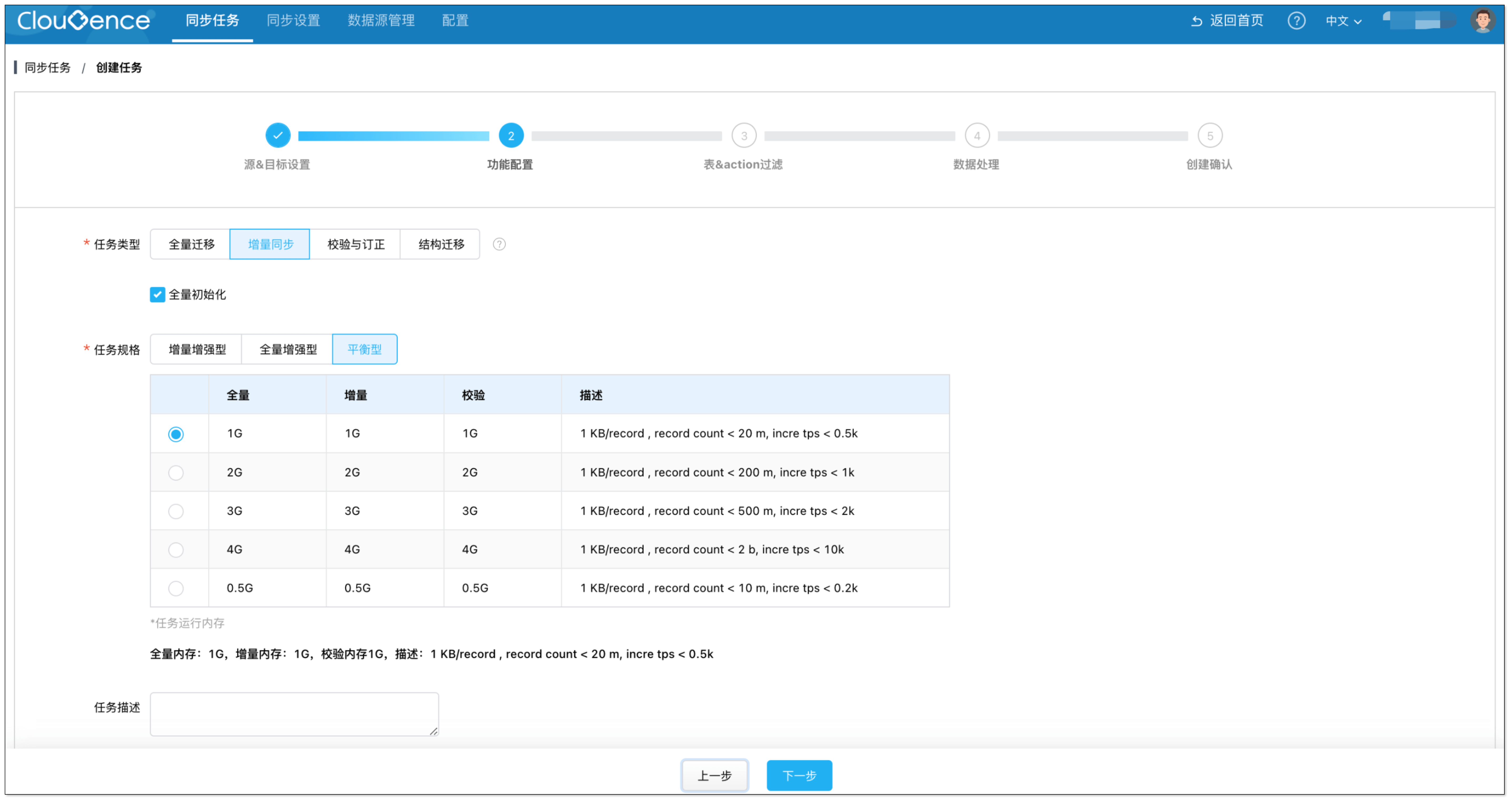Select the 校验与订正 task type
Image resolution: width=1512 pixels, height=802 pixels.
click(355, 244)
